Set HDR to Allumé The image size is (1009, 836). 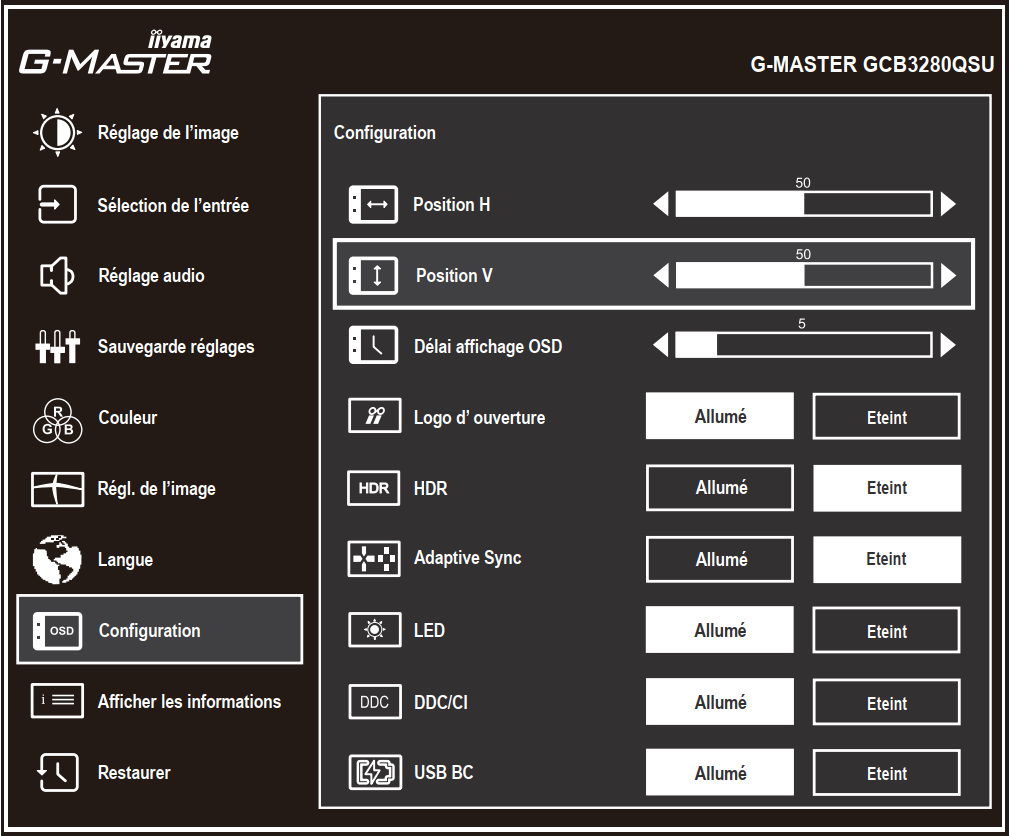tap(720, 488)
